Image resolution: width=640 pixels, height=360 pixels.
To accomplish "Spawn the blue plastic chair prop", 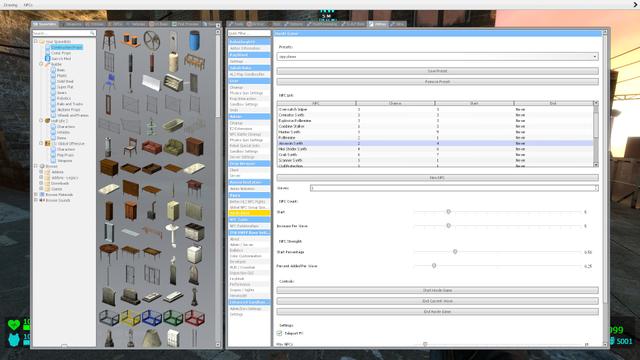I will (109, 82).
